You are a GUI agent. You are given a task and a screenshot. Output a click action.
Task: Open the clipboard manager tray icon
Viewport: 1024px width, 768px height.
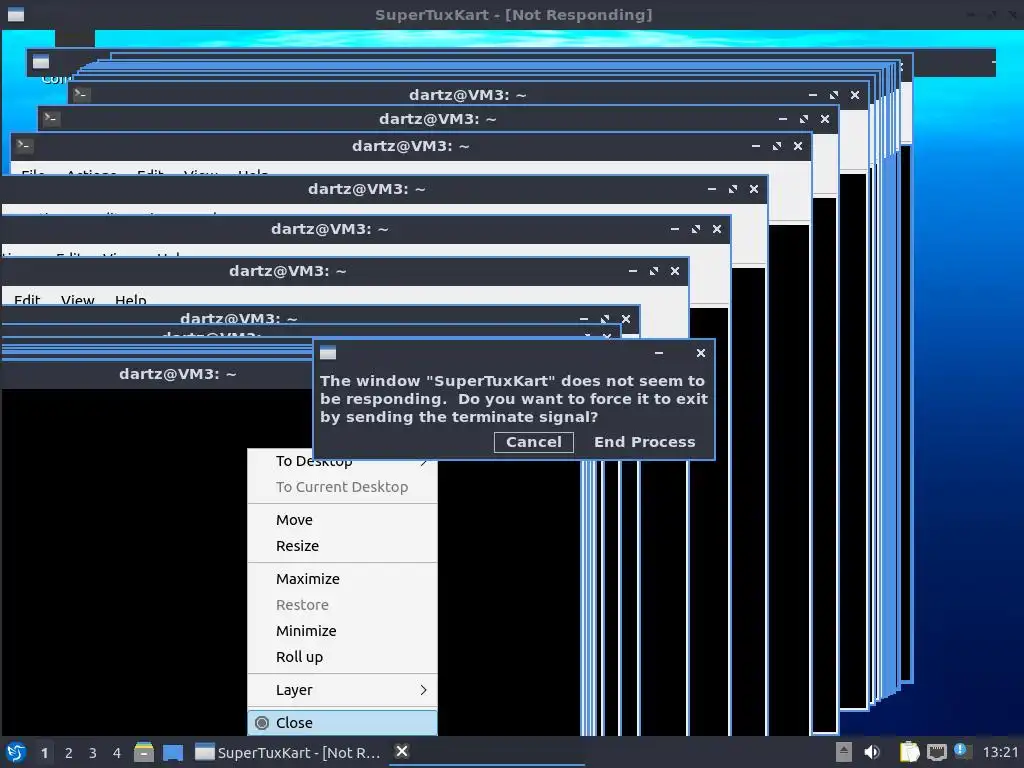click(x=909, y=752)
